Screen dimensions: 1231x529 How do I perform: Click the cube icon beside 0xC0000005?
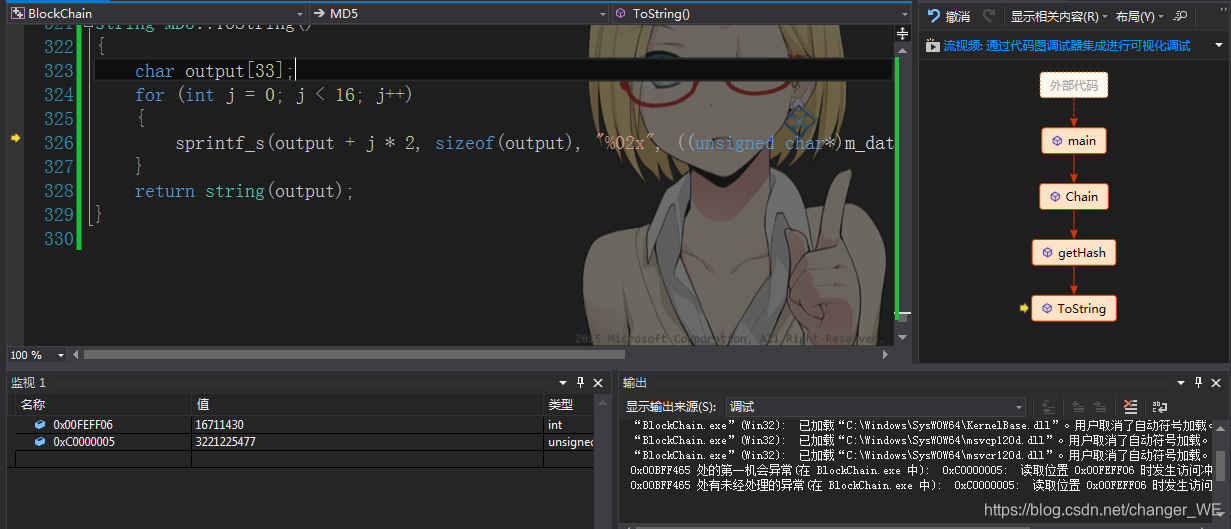point(40,442)
